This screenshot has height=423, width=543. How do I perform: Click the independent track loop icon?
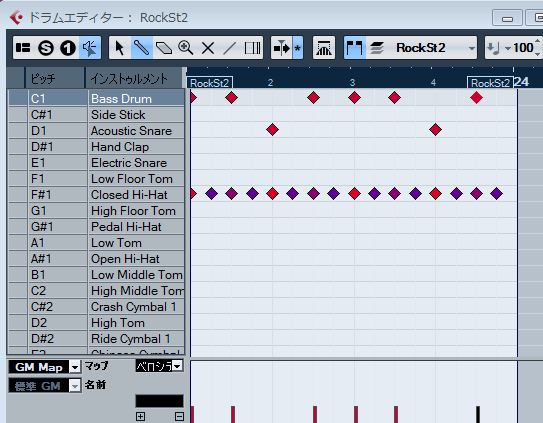point(324,48)
